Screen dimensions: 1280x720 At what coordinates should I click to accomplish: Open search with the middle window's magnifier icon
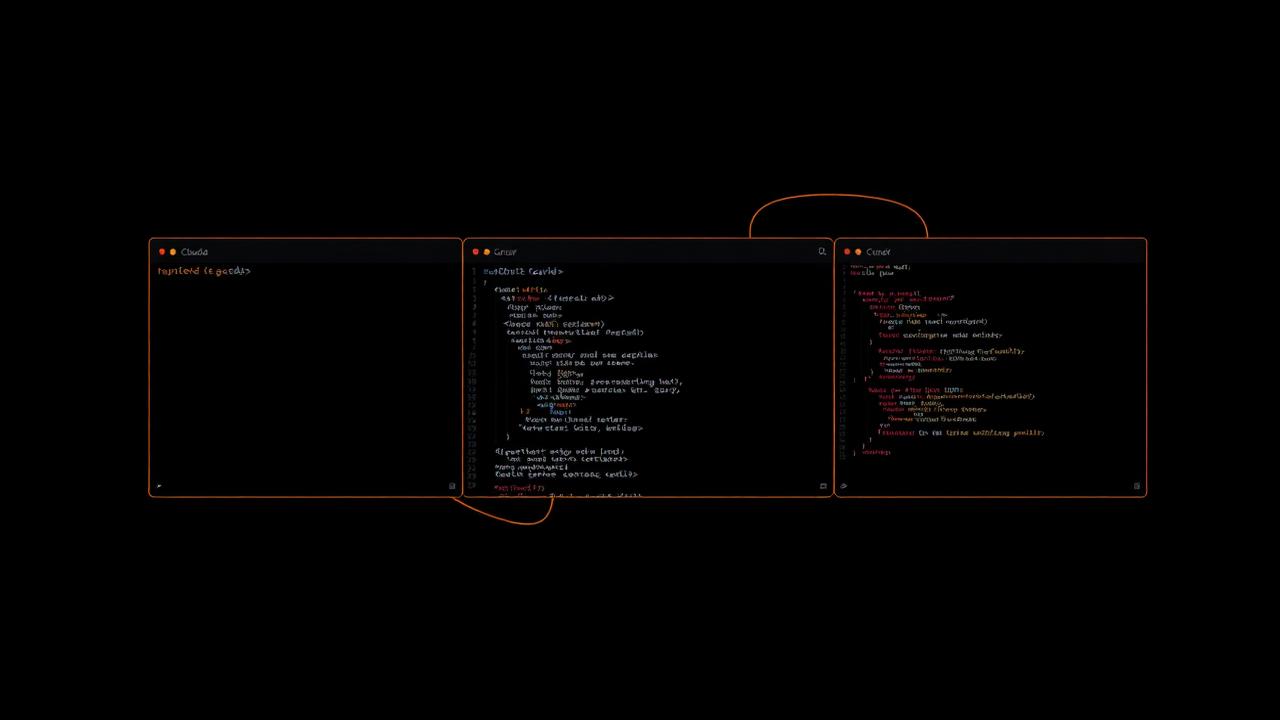pos(822,252)
